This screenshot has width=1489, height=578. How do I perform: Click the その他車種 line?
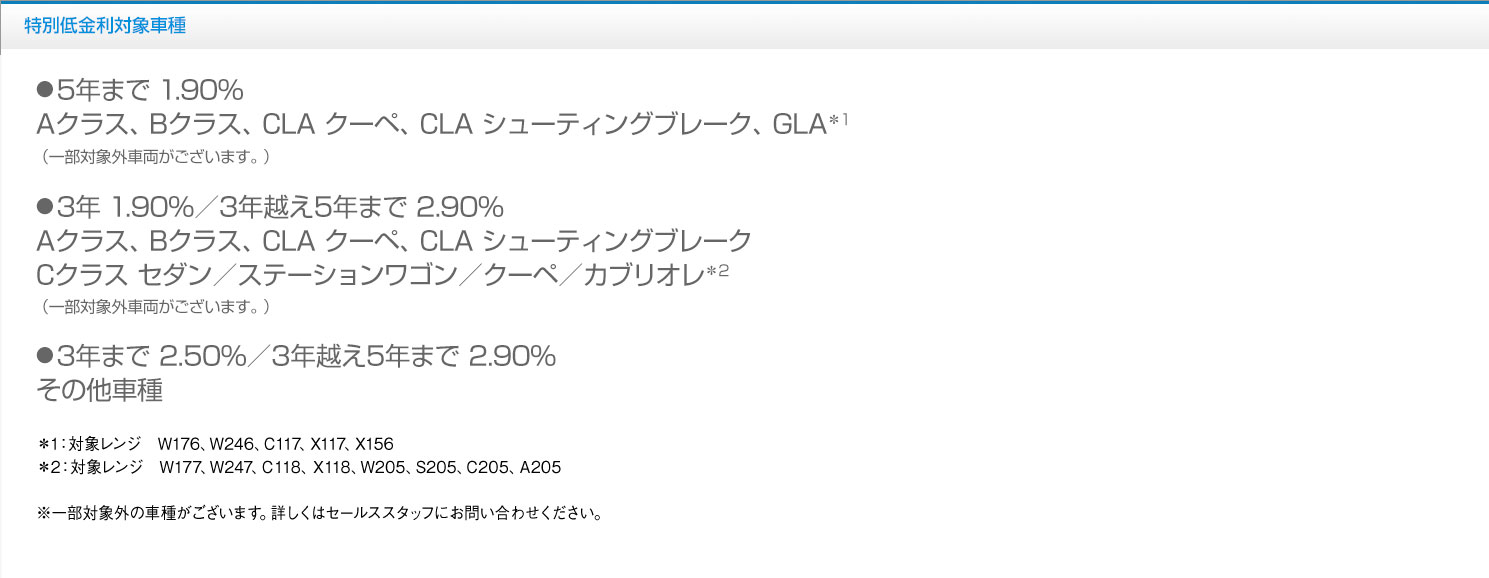click(x=99, y=391)
